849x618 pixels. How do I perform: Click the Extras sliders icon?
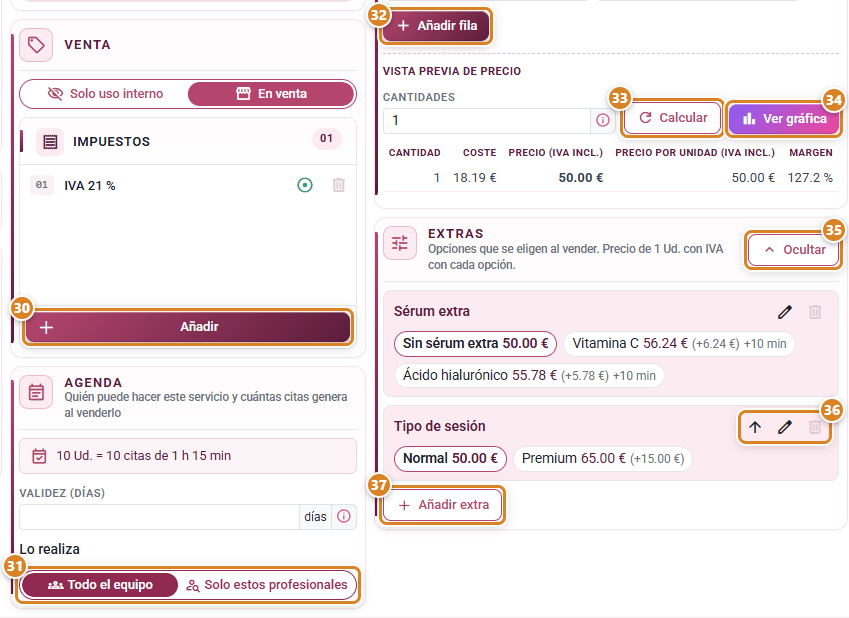coord(400,243)
